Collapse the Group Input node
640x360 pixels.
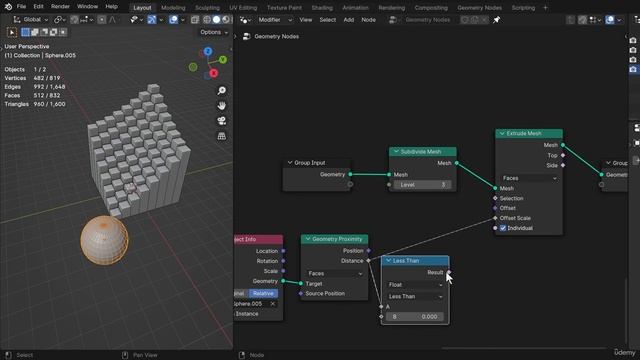click(x=290, y=162)
